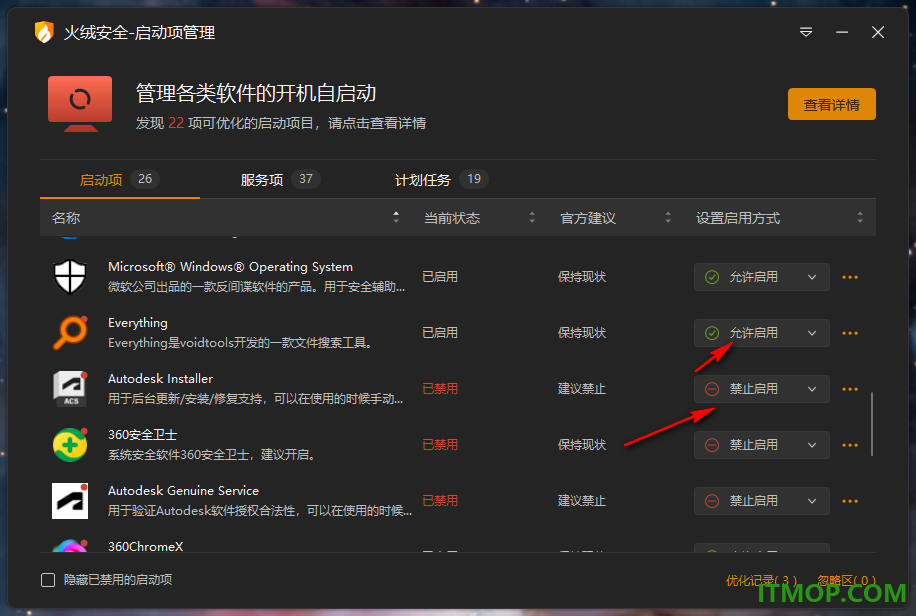Close the 火绒安全 startup manager window
916x616 pixels.
(x=878, y=32)
